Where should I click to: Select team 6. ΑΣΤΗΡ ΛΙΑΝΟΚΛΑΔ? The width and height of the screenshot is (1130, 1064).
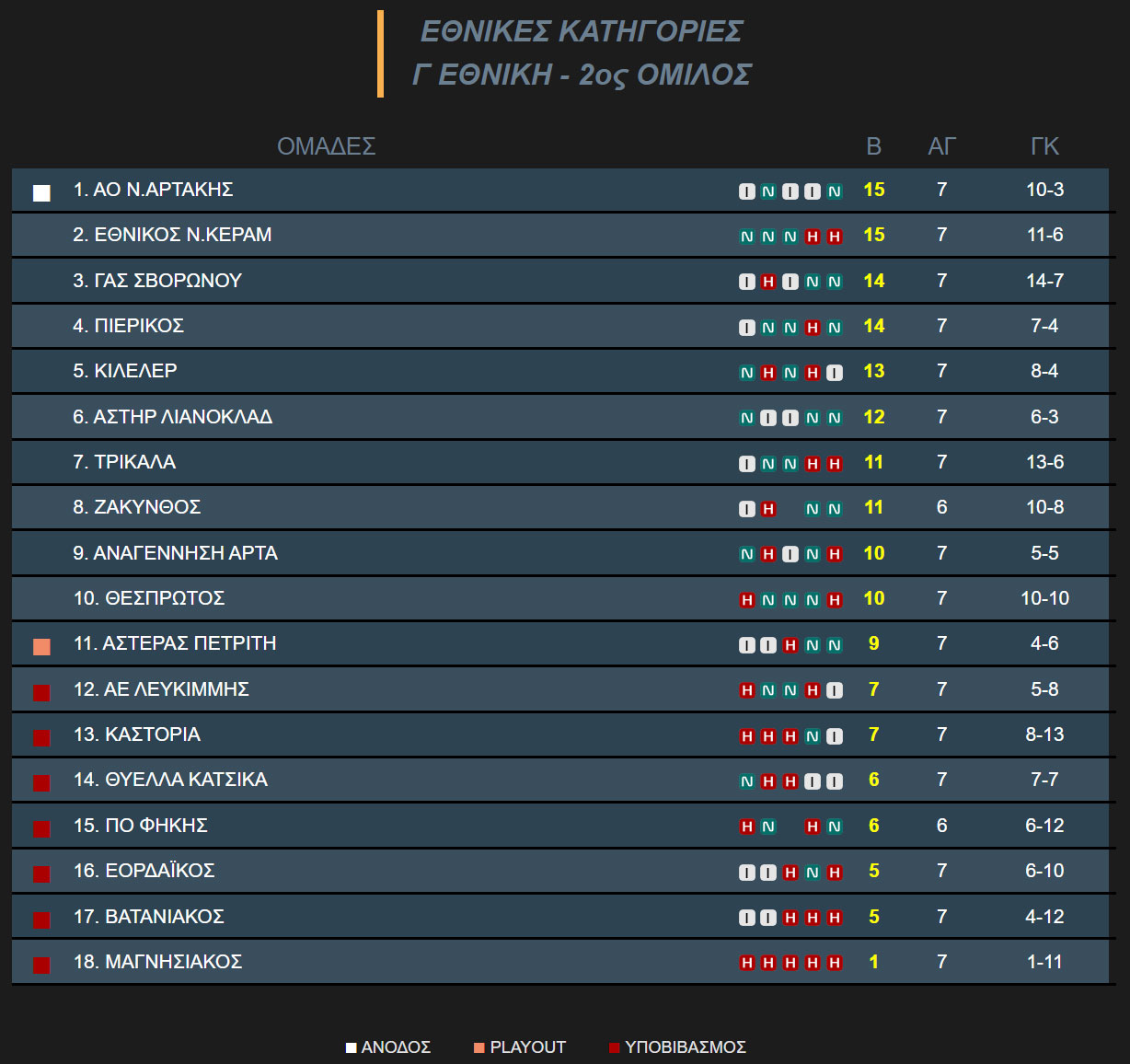tap(173, 417)
